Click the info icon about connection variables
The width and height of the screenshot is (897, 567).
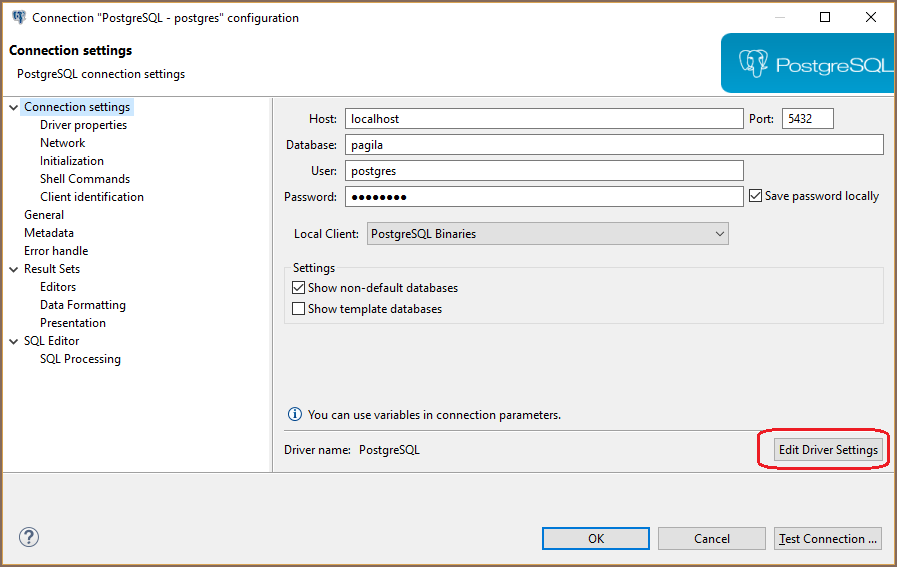(295, 414)
